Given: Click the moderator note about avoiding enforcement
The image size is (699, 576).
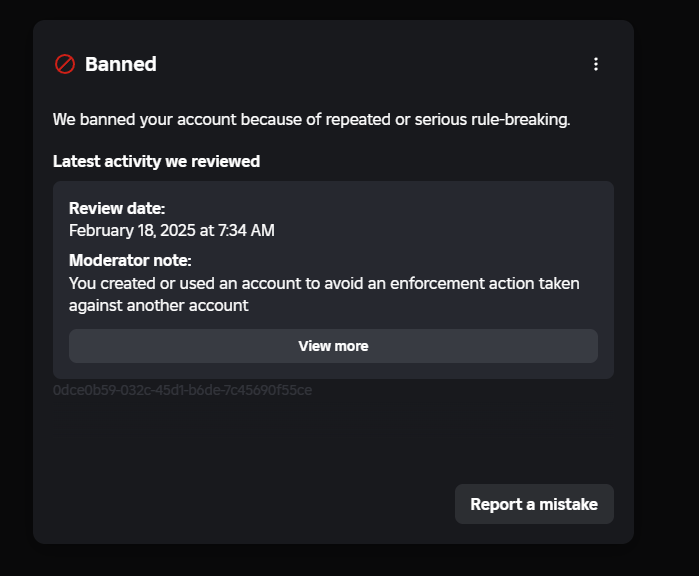Looking at the screenshot, I should [x=324, y=294].
